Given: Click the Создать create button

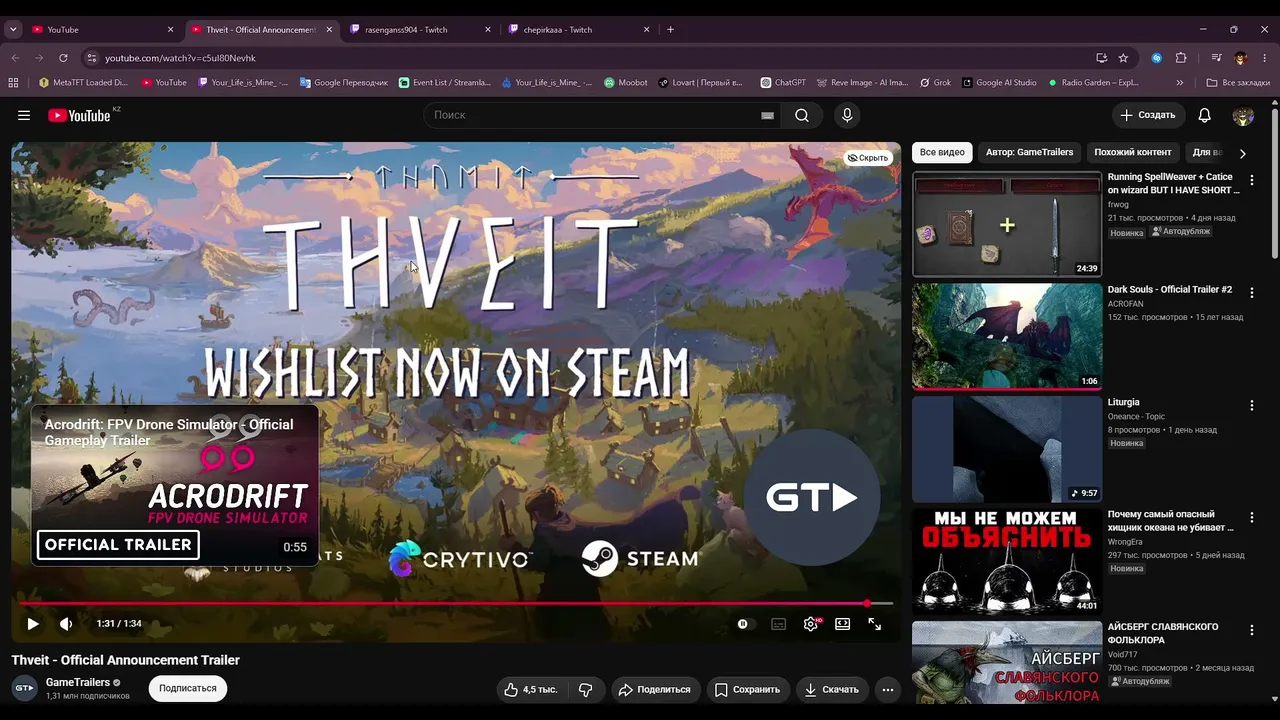Looking at the screenshot, I should [1148, 115].
